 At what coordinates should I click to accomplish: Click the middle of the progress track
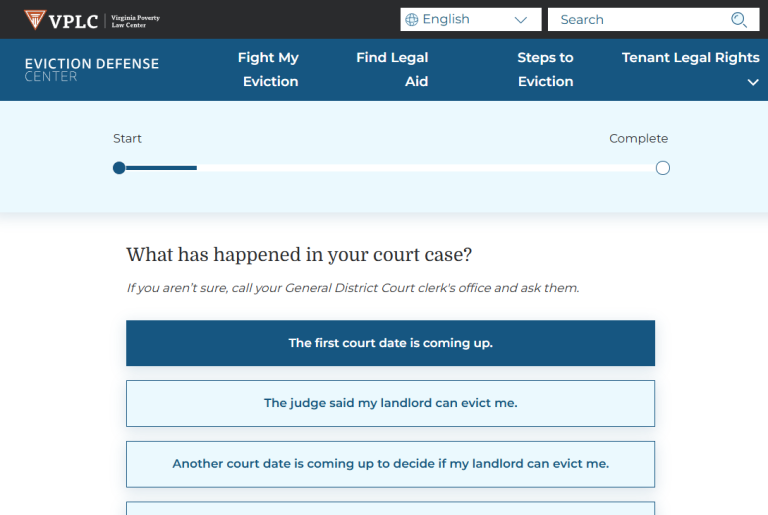tap(390, 168)
